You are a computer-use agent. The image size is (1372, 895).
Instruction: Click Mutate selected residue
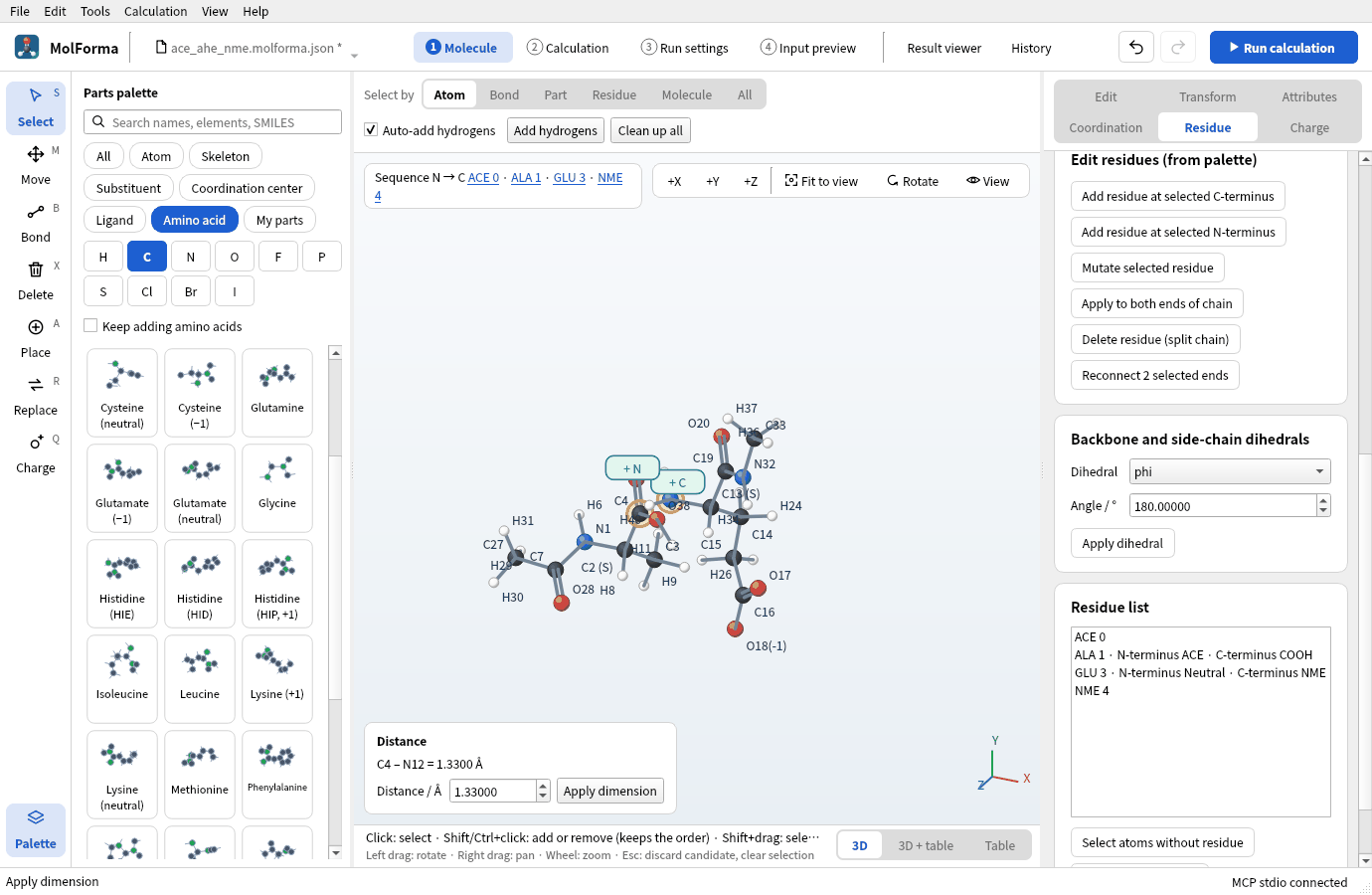point(1147,268)
